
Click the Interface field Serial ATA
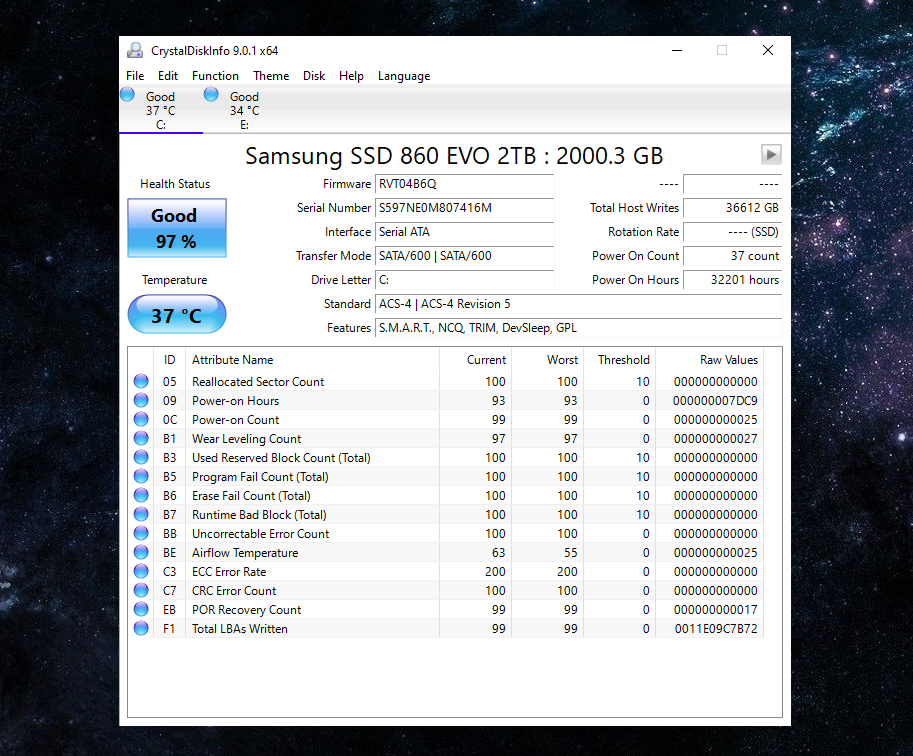[464, 232]
